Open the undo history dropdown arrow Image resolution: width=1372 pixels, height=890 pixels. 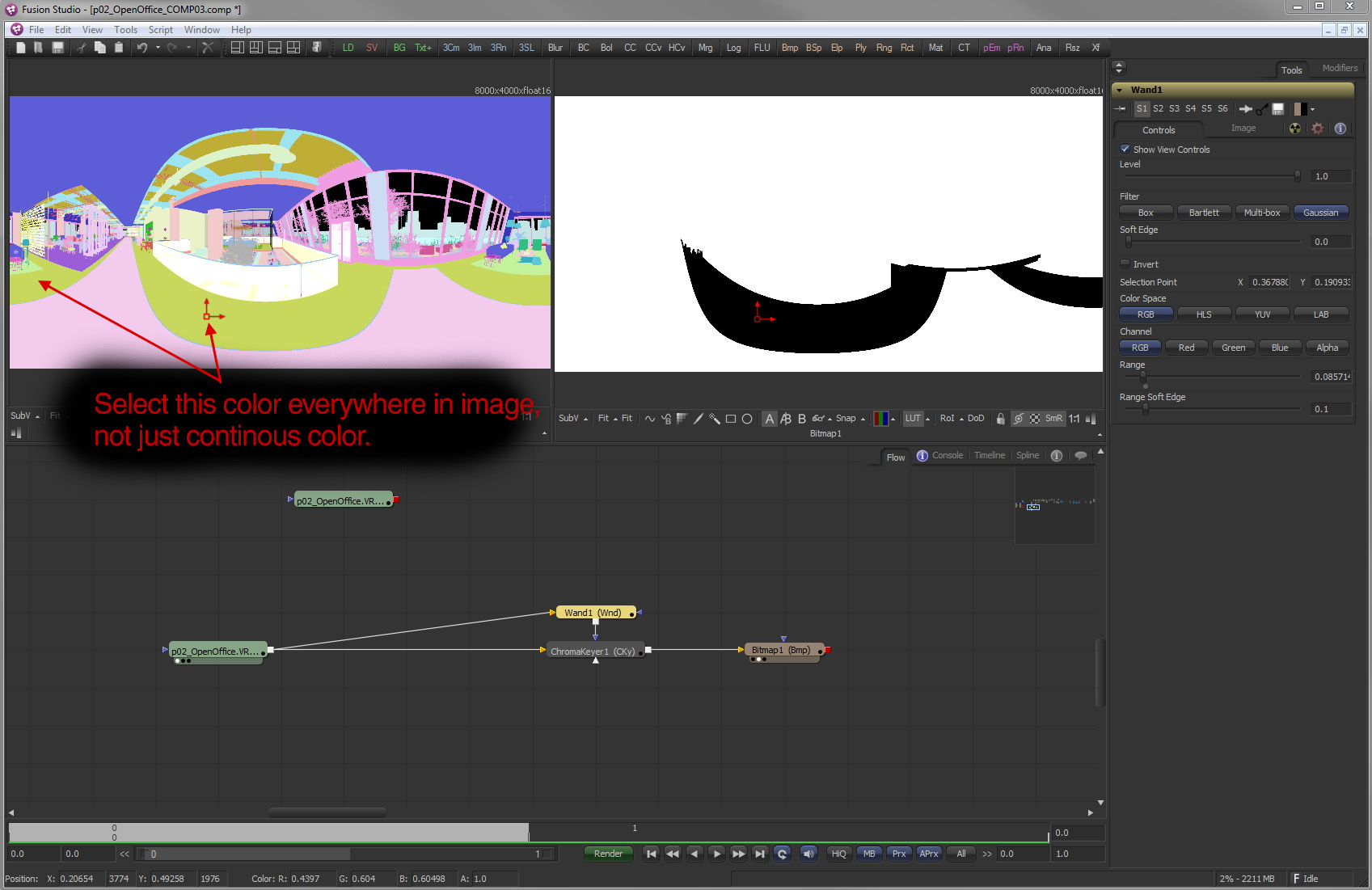157,48
